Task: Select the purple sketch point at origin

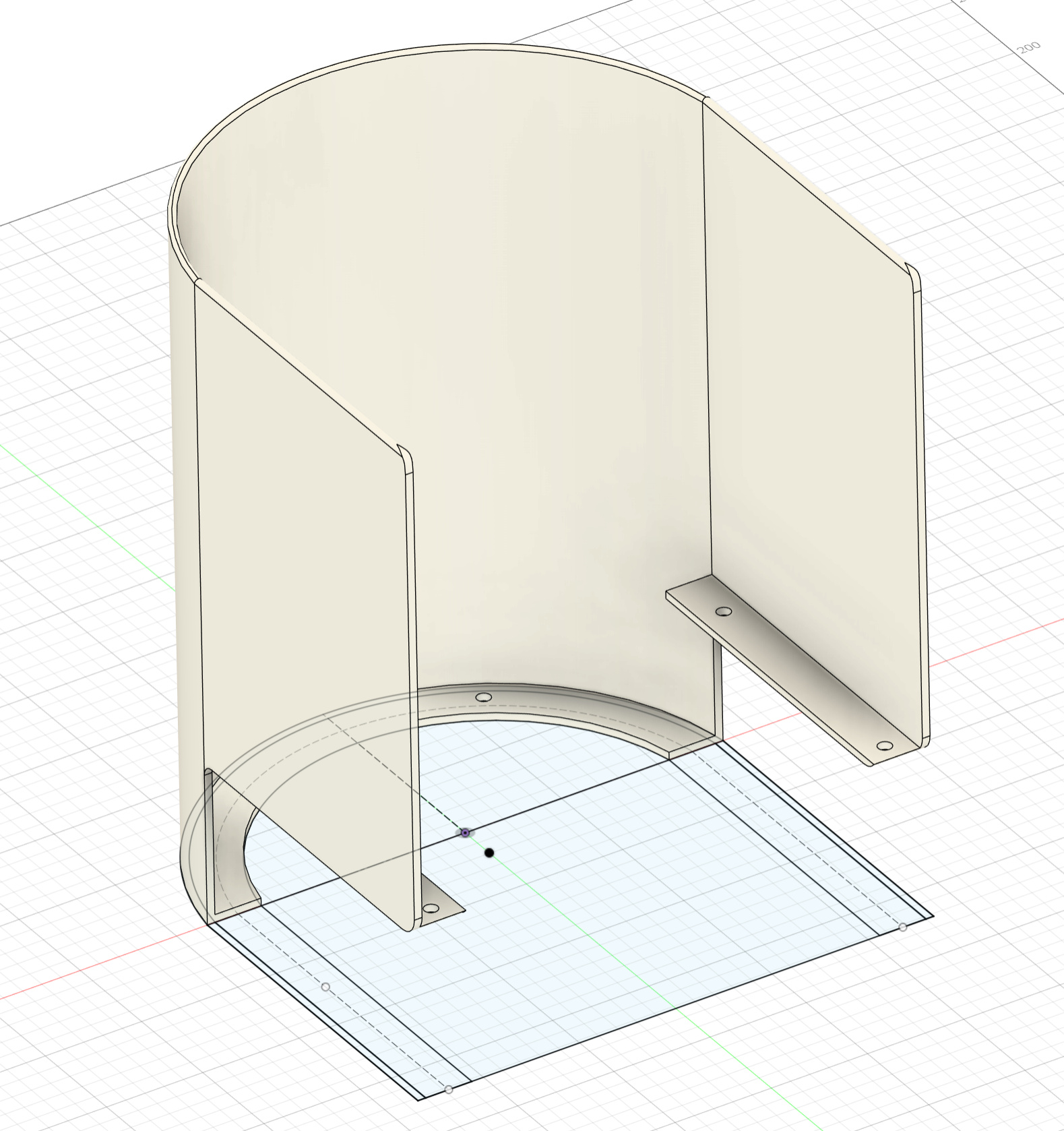Action: (465, 833)
